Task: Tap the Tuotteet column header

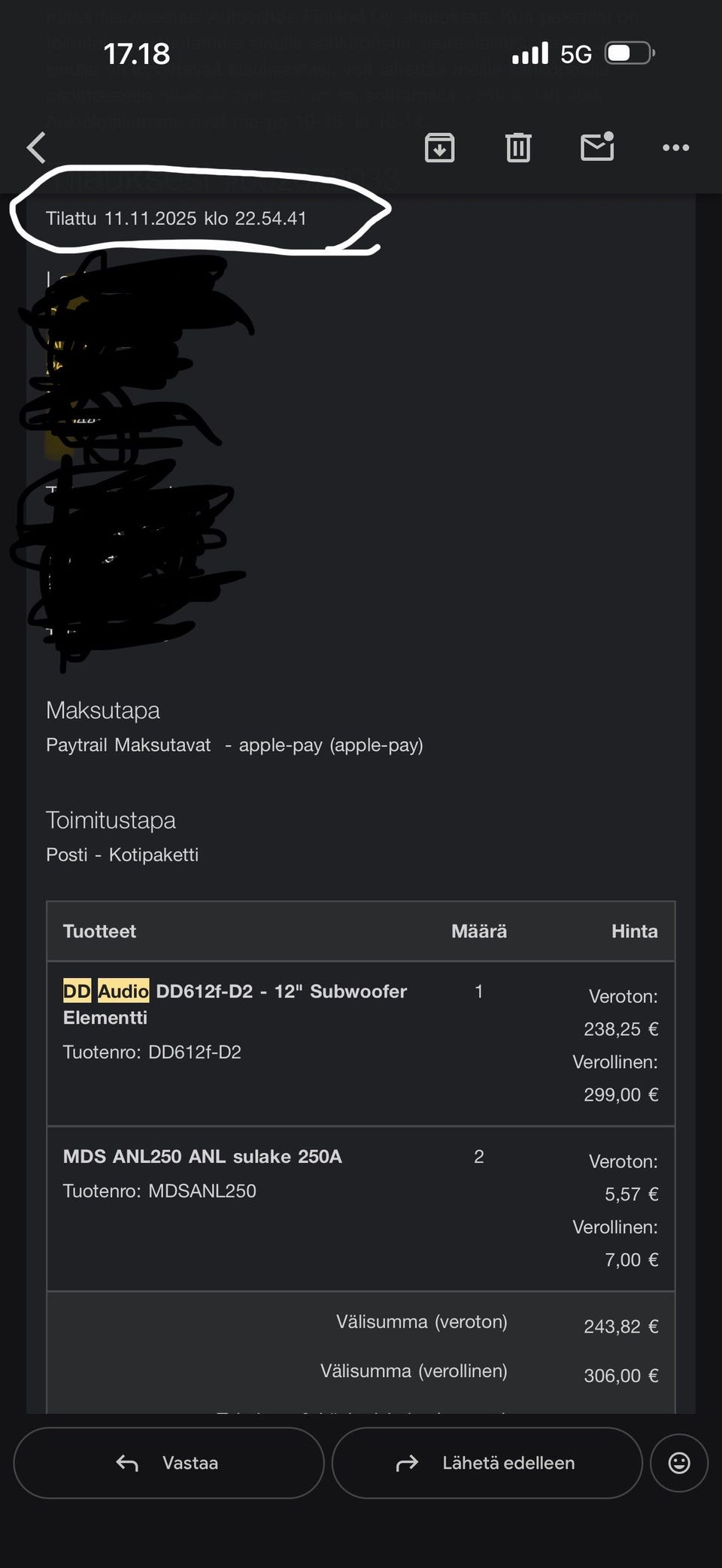Action: 99,931
